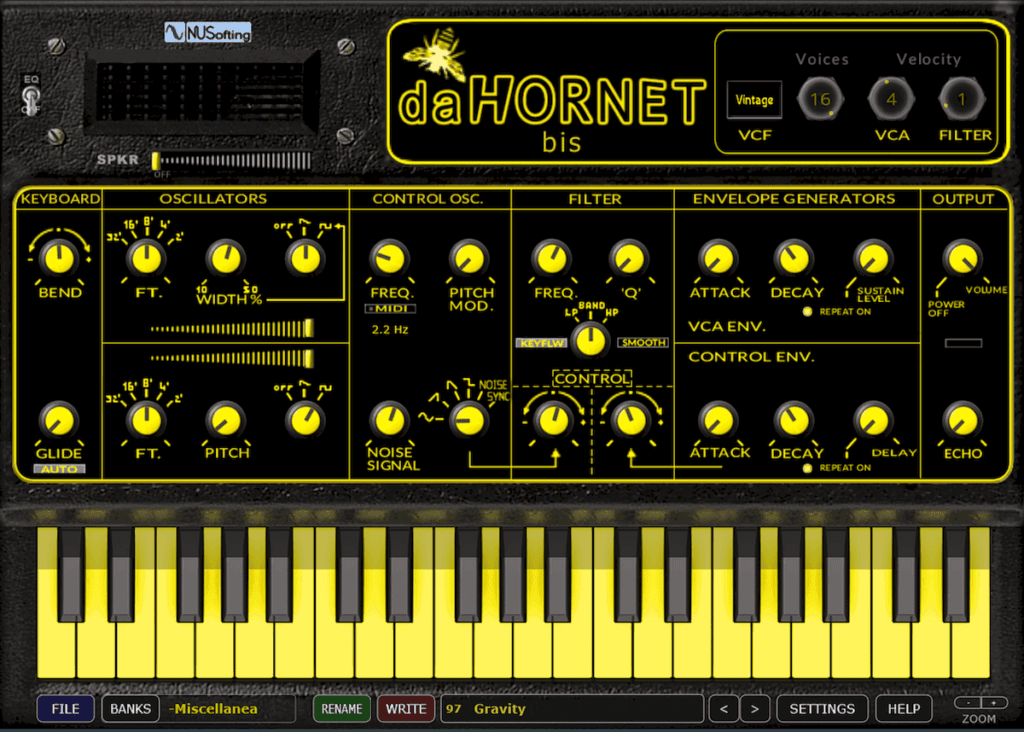Click the VCA ENV. DECAY knob
The height and width of the screenshot is (732, 1024).
(795, 258)
